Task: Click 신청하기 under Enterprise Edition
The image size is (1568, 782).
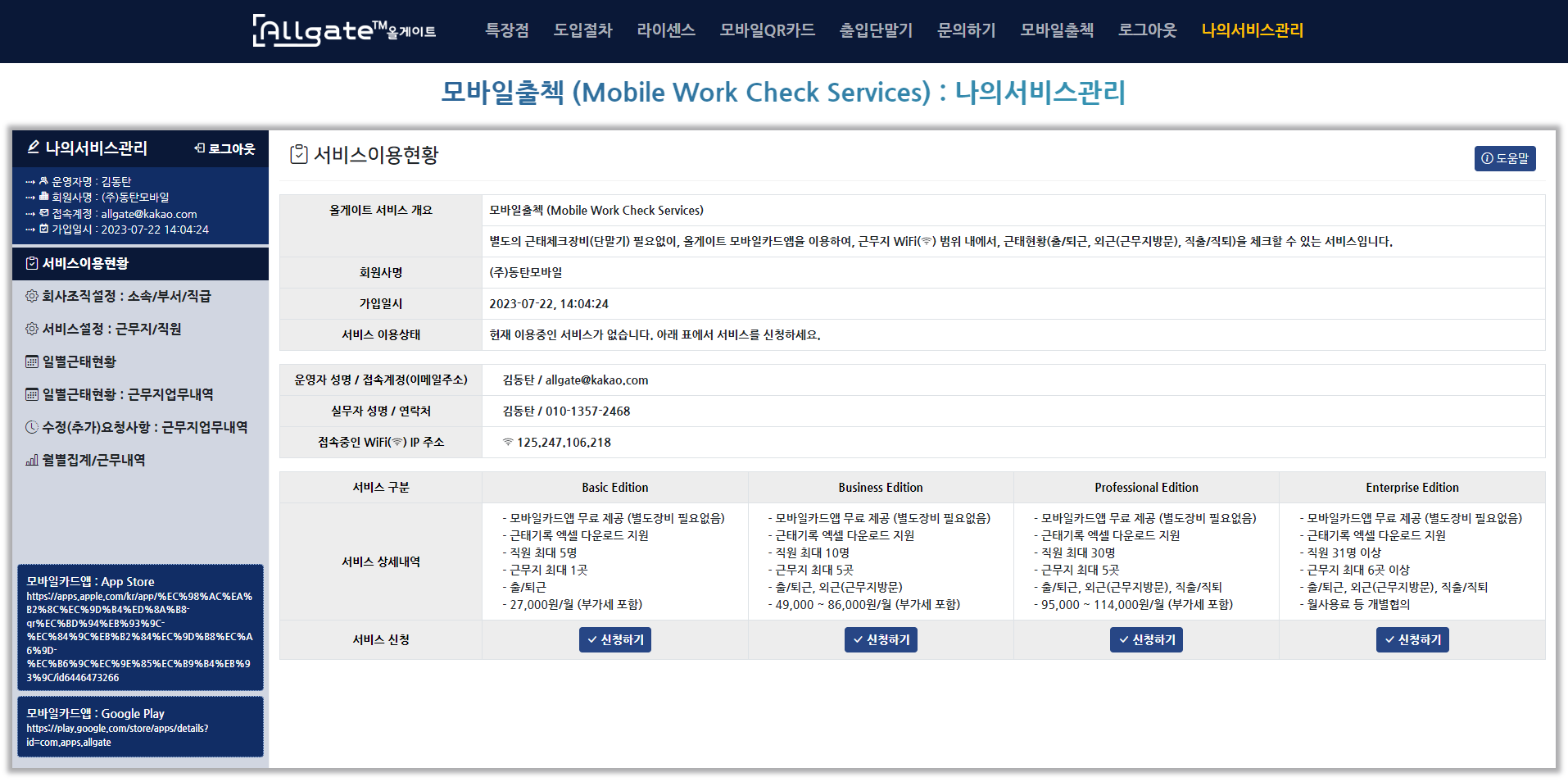Action: [1412, 639]
